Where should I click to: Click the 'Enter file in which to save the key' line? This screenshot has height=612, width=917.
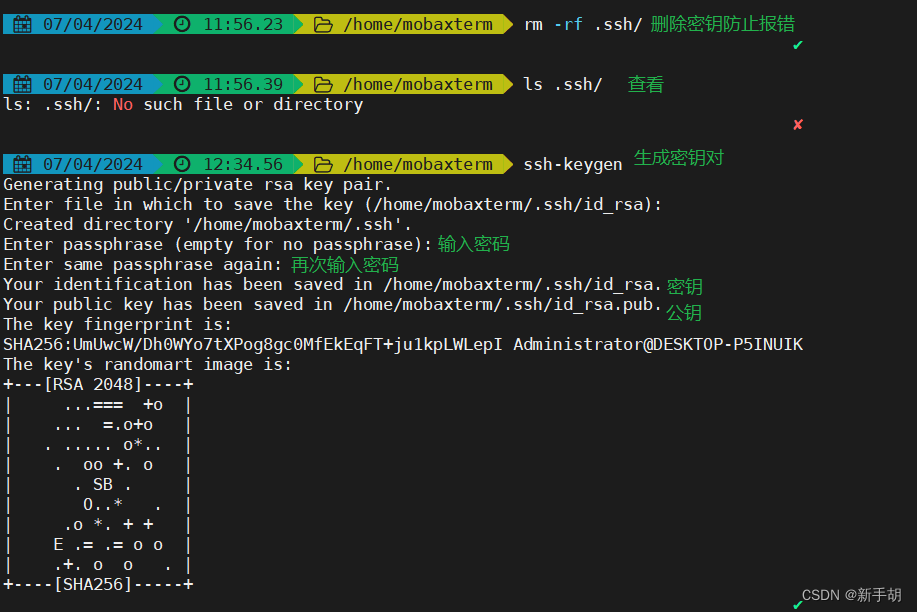click(332, 205)
